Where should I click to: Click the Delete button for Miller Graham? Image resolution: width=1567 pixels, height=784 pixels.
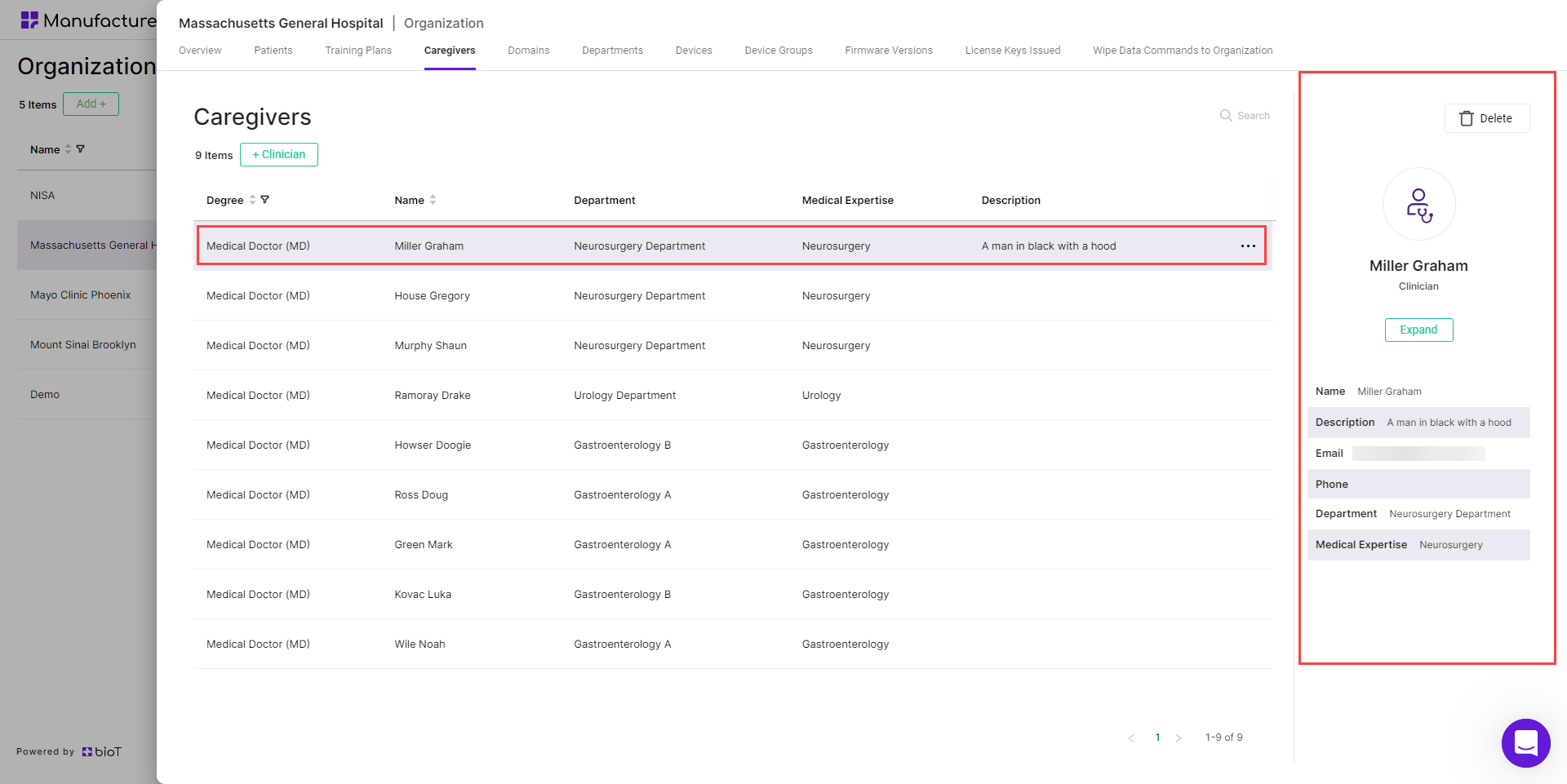tap(1487, 118)
